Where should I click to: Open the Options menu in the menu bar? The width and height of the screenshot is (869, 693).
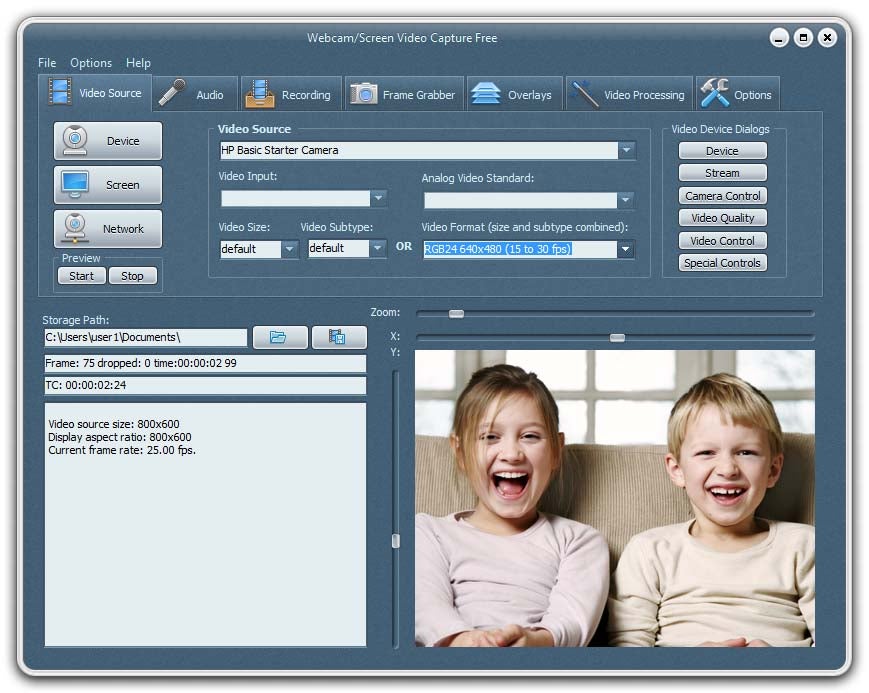pyautogui.click(x=91, y=63)
